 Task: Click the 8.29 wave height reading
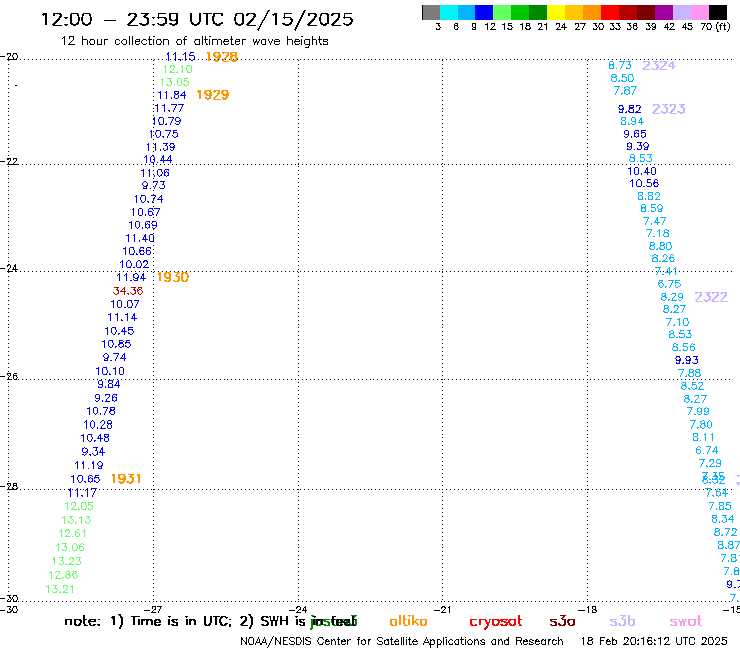click(x=672, y=297)
